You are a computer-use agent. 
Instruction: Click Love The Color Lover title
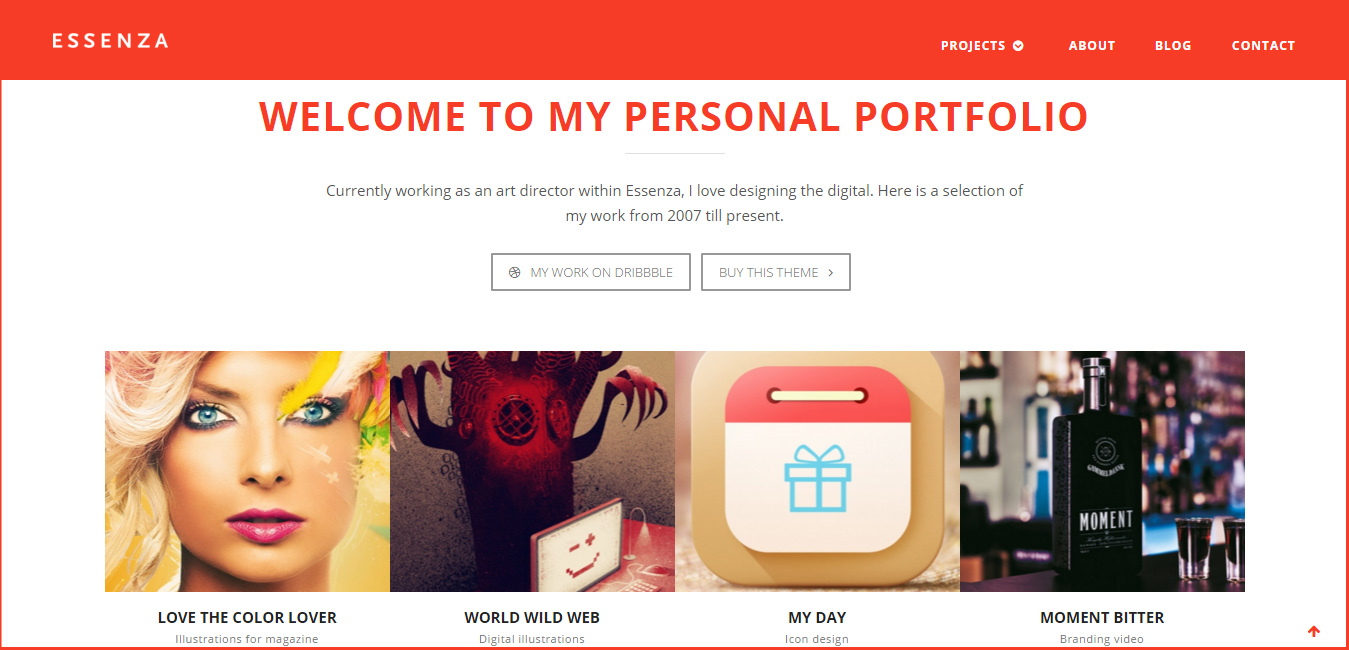click(247, 617)
